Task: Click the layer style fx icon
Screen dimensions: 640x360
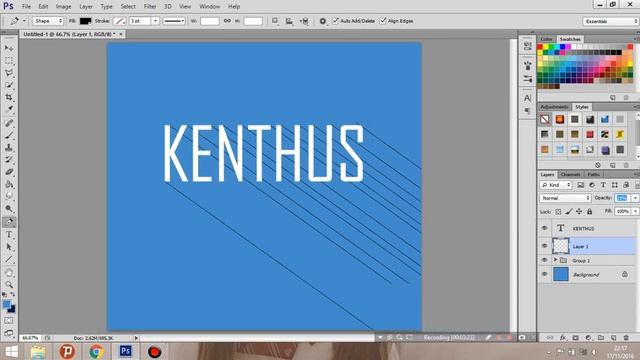Action: [562, 338]
